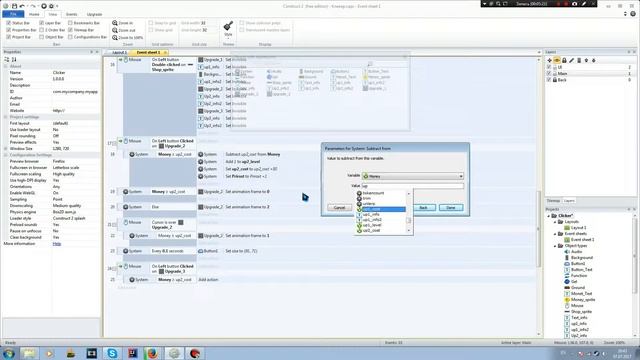Enable the Bookmarks Bar checkbox
The image size is (640, 360).
70,23
